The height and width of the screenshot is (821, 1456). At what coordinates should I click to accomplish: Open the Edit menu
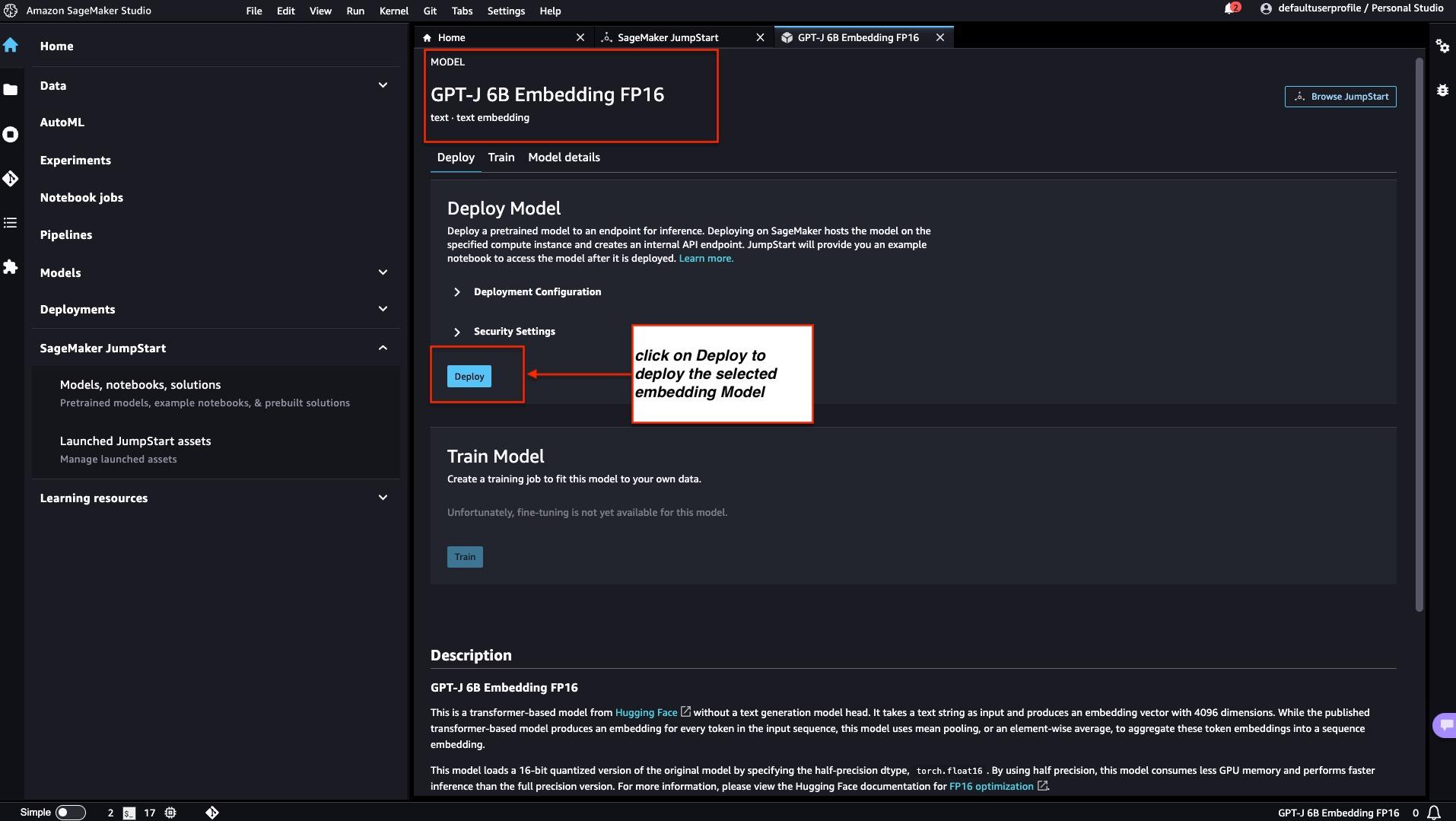(286, 11)
